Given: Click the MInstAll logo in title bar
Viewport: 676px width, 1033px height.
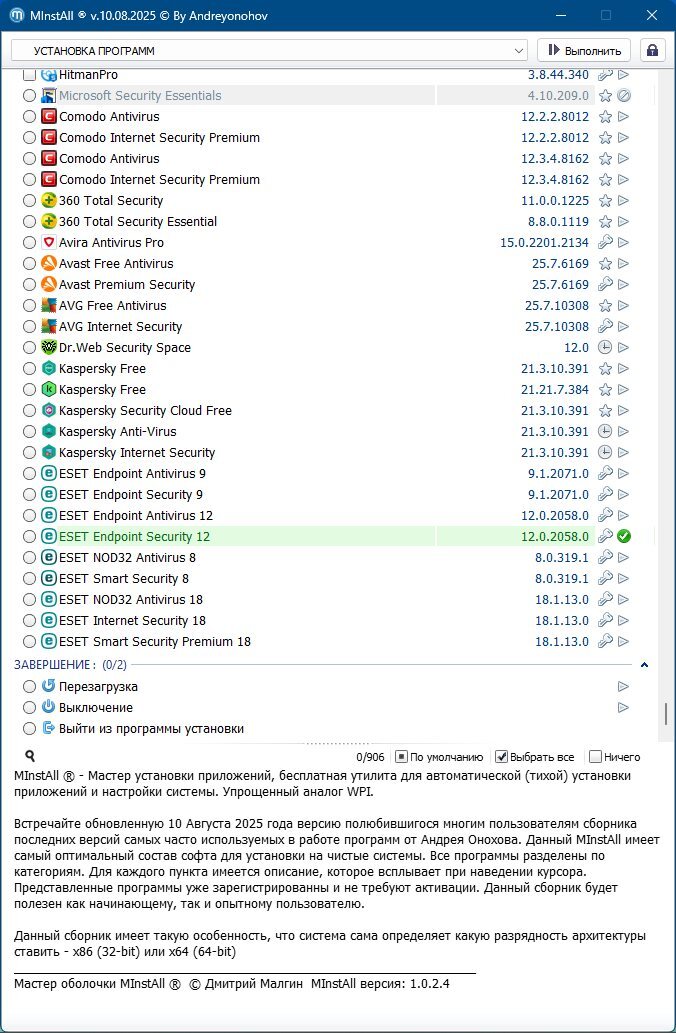Looking at the screenshot, I should 17,15.
